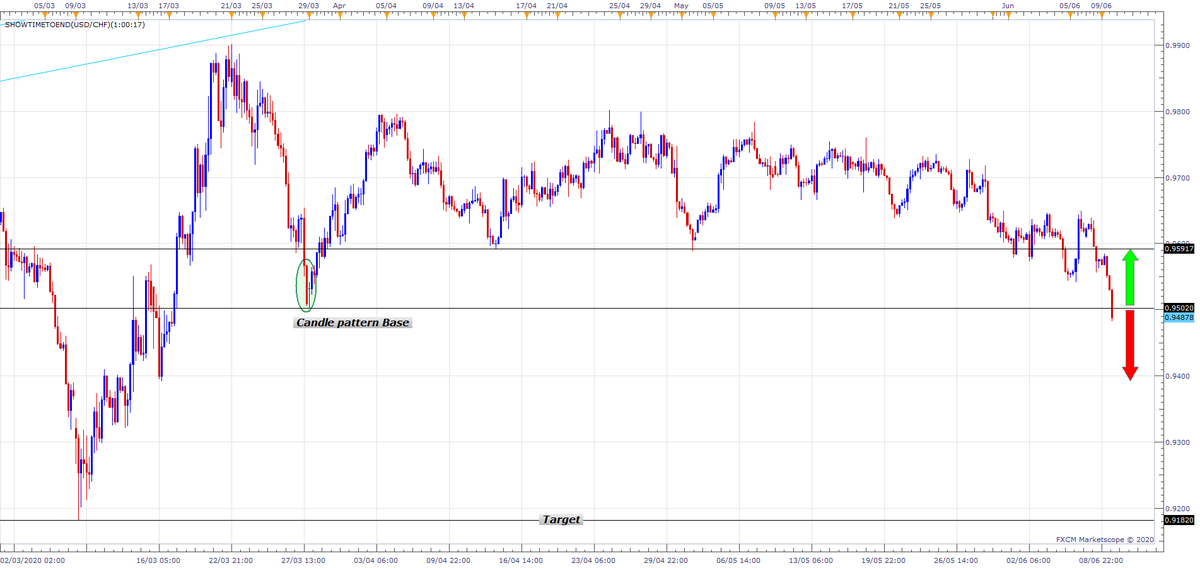
Task: Click the 0.9400 price axis label
Action: click(1177, 375)
